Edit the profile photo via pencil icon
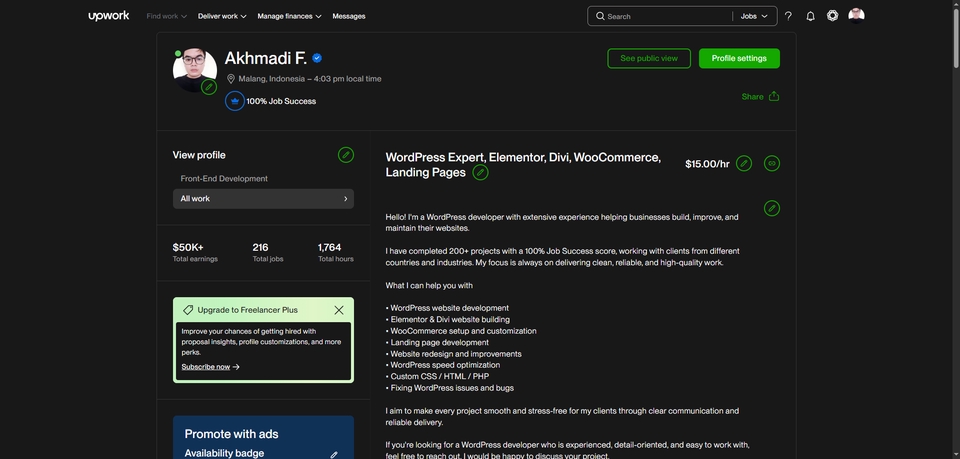 [209, 87]
